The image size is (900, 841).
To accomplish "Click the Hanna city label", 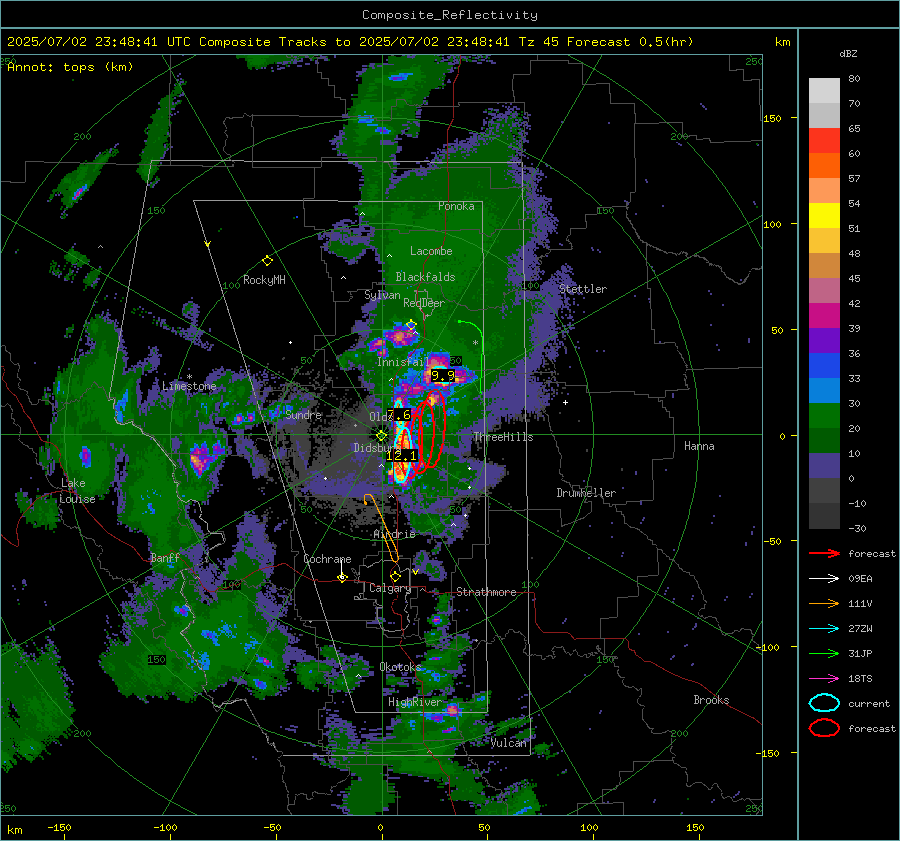I will [x=699, y=446].
